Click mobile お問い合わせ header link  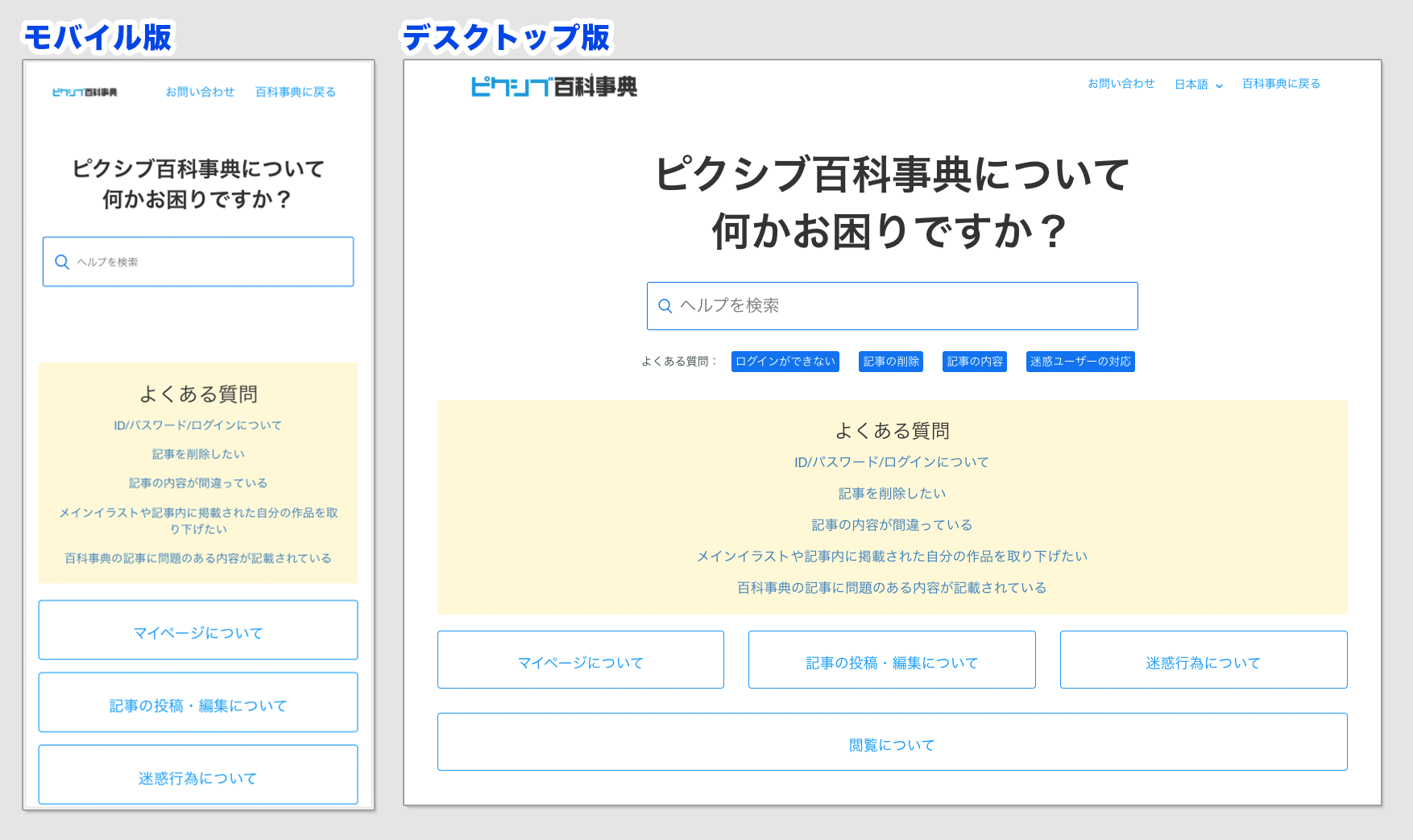pyautogui.click(x=200, y=92)
